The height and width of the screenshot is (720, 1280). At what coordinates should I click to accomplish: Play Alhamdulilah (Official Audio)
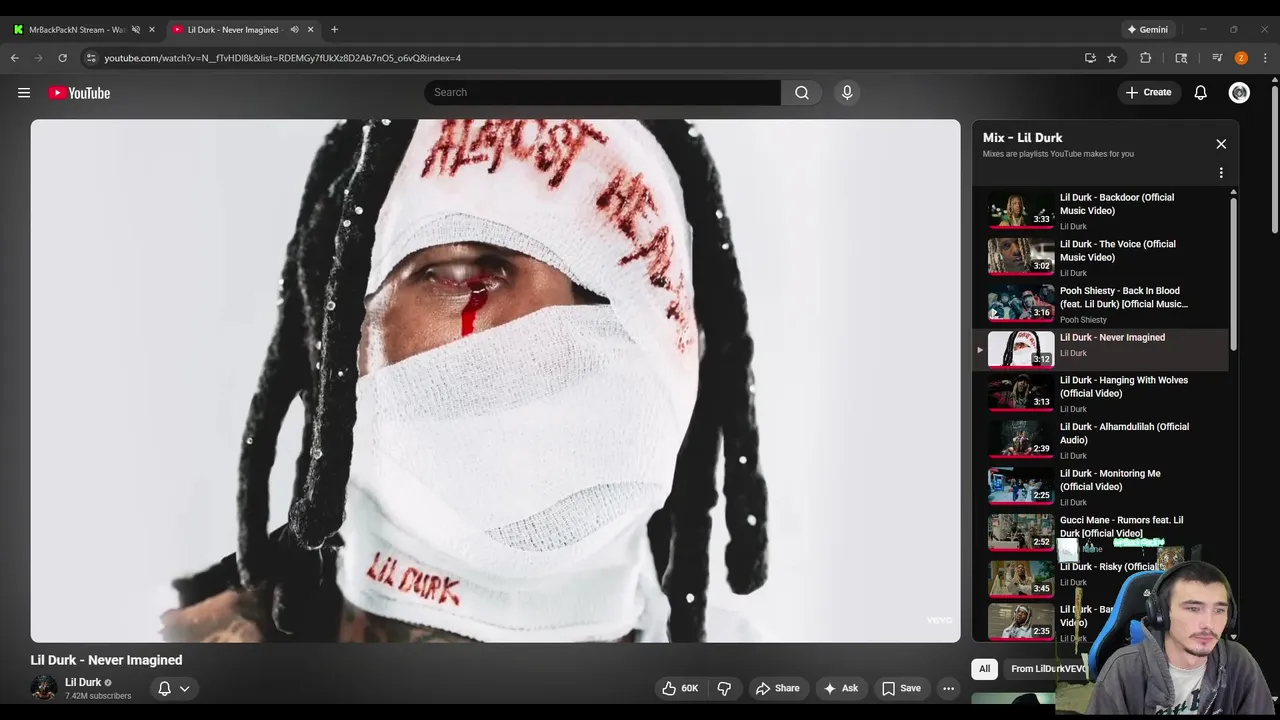[x=1124, y=433]
